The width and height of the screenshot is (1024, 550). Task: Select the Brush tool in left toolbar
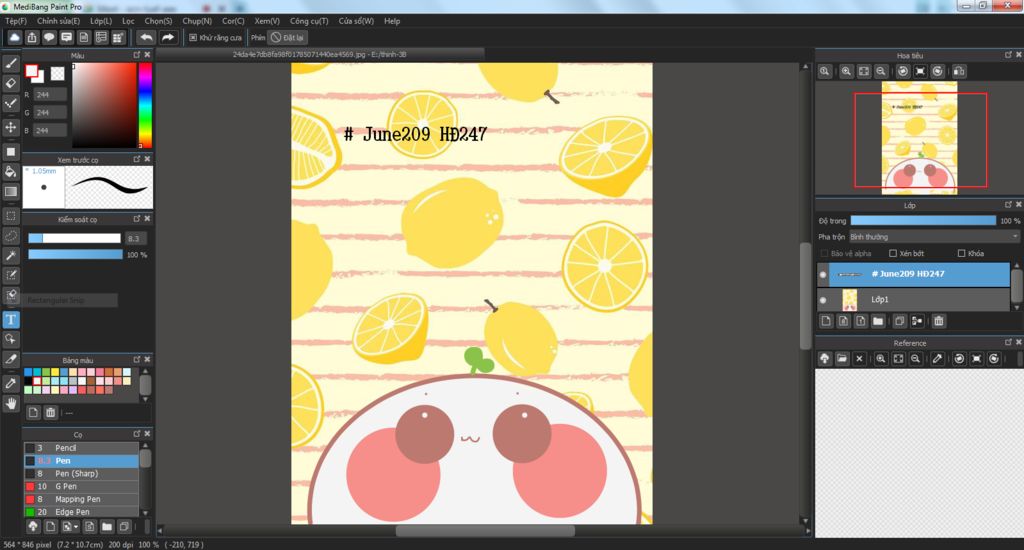click(10, 63)
